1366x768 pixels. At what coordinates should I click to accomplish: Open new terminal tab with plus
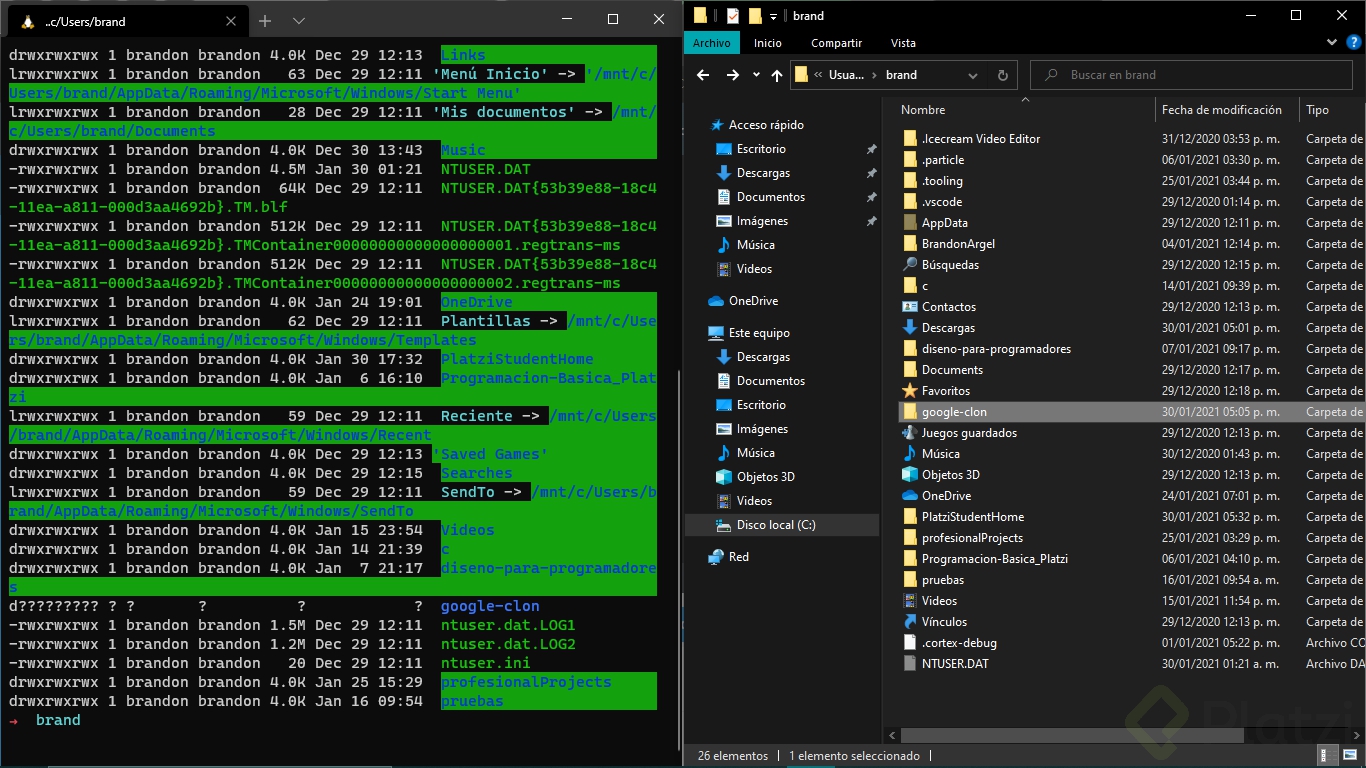265,20
